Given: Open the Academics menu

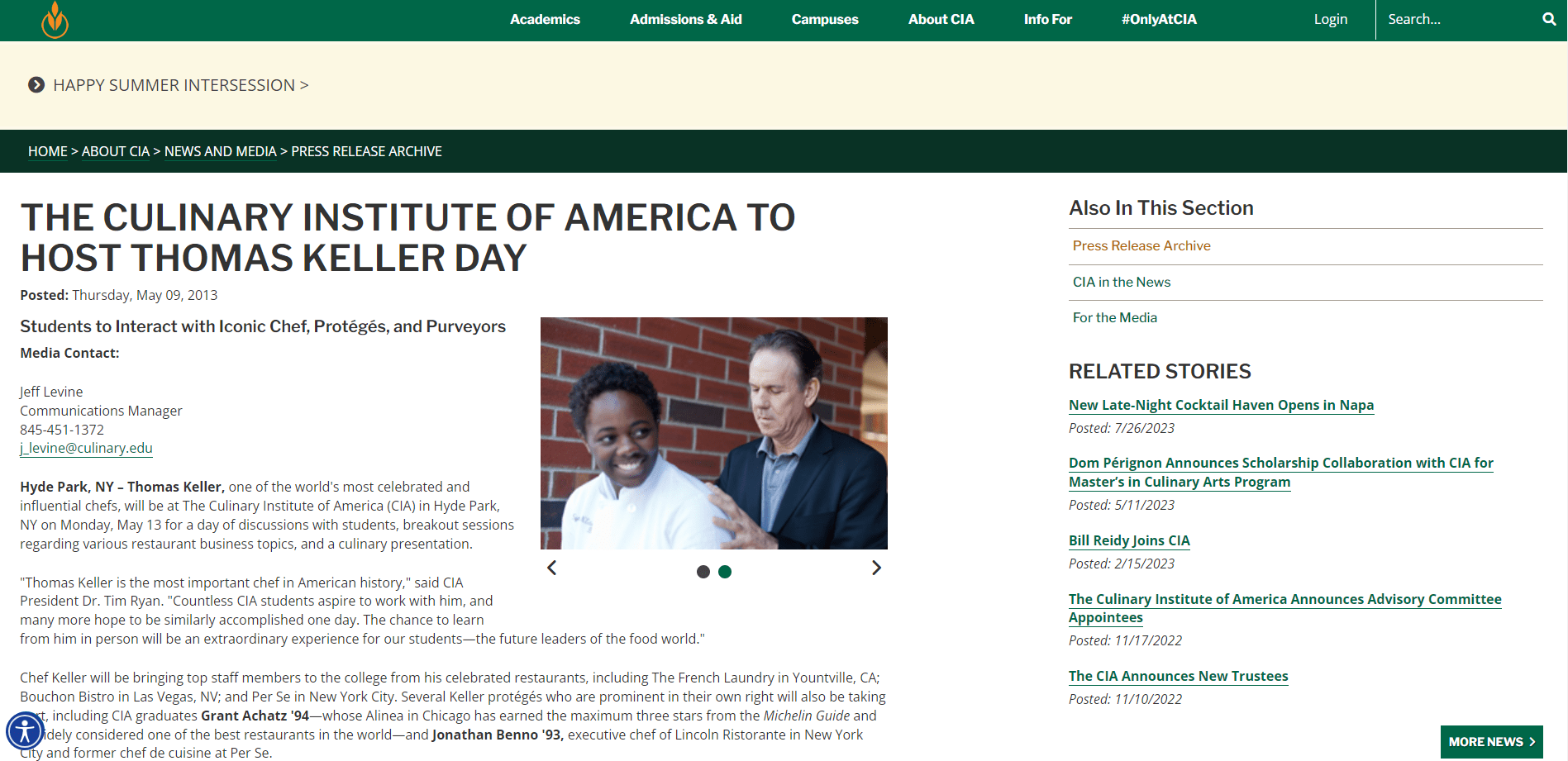Looking at the screenshot, I should (545, 19).
